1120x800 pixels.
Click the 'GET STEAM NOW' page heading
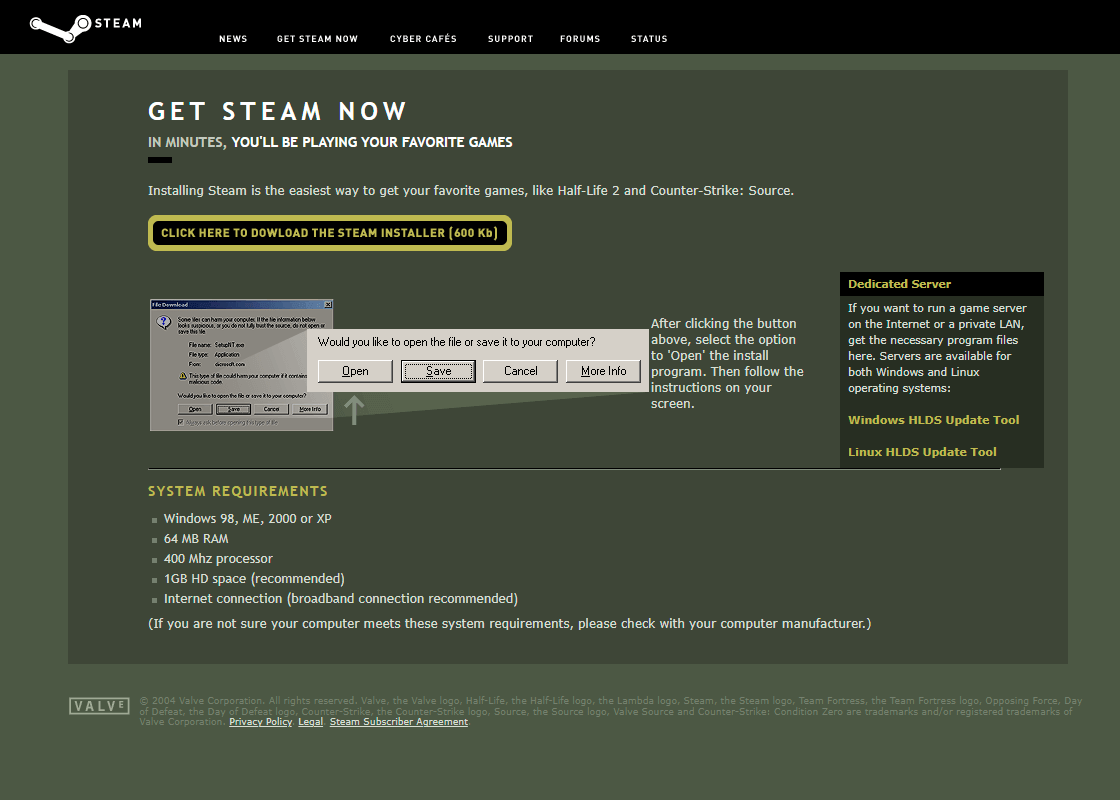pos(277,111)
